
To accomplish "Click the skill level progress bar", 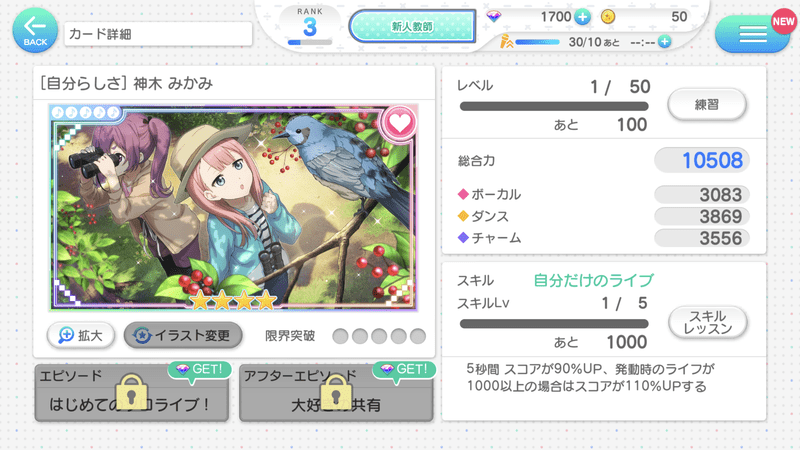I will pyautogui.click(x=554, y=324).
